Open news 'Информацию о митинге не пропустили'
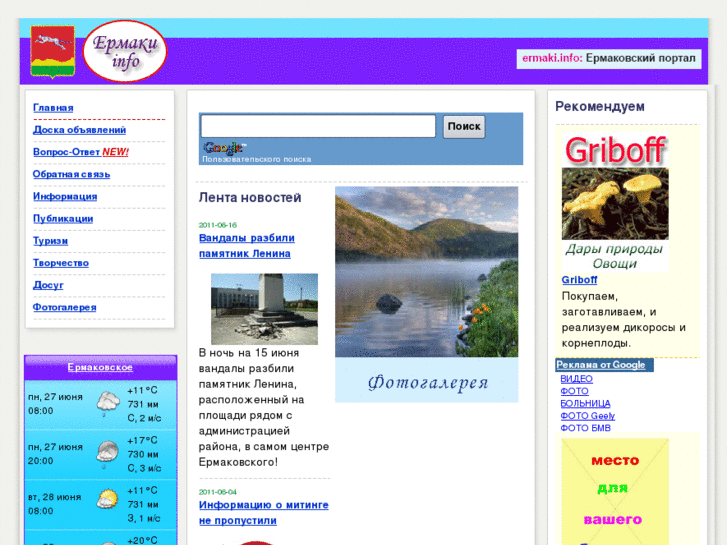Viewport: 727px width, 545px height. [x=263, y=513]
